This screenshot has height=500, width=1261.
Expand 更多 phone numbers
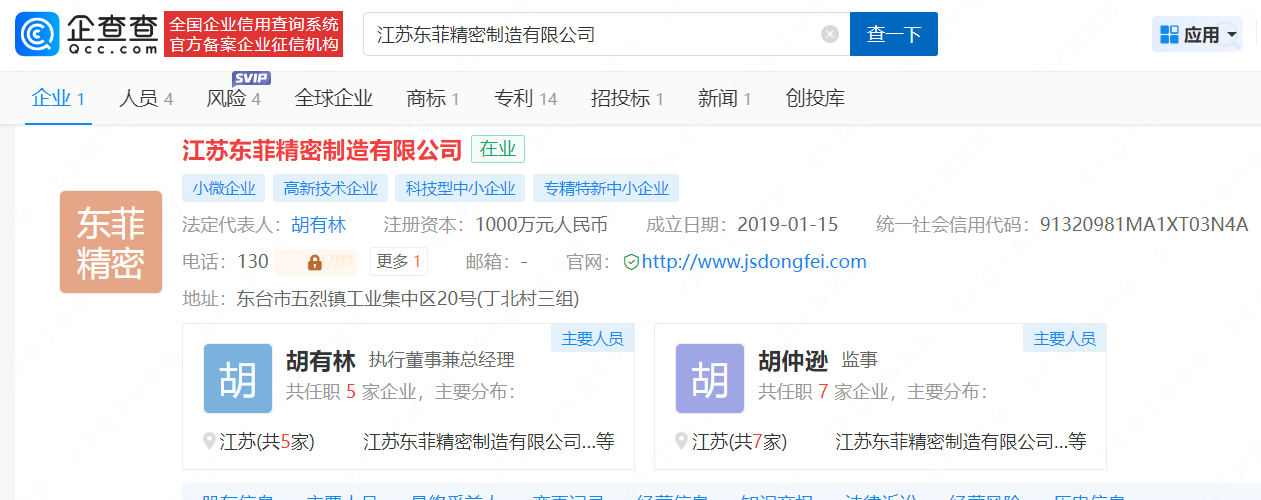[399, 262]
